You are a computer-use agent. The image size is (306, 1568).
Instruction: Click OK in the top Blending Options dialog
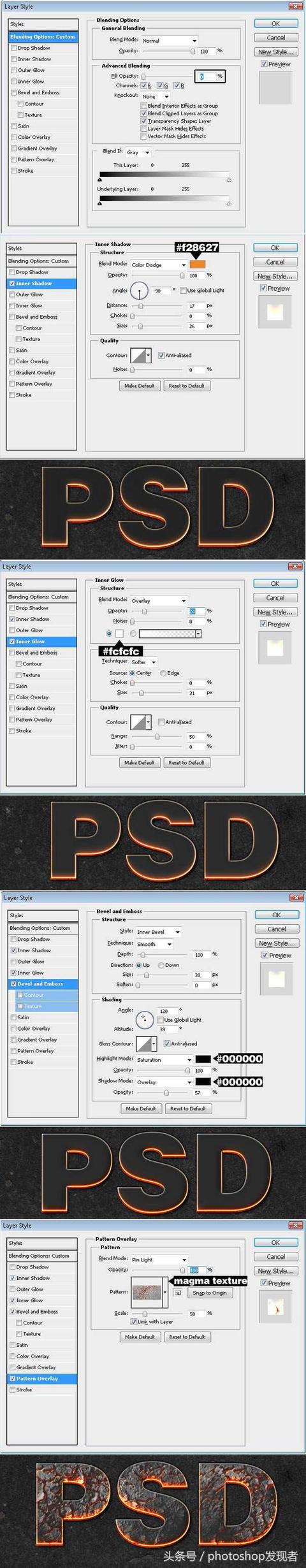[275, 24]
